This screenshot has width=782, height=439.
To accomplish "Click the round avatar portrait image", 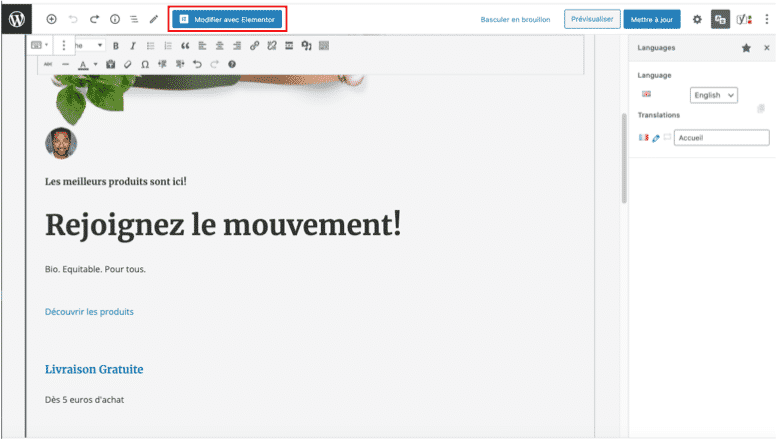I will coord(61,143).
